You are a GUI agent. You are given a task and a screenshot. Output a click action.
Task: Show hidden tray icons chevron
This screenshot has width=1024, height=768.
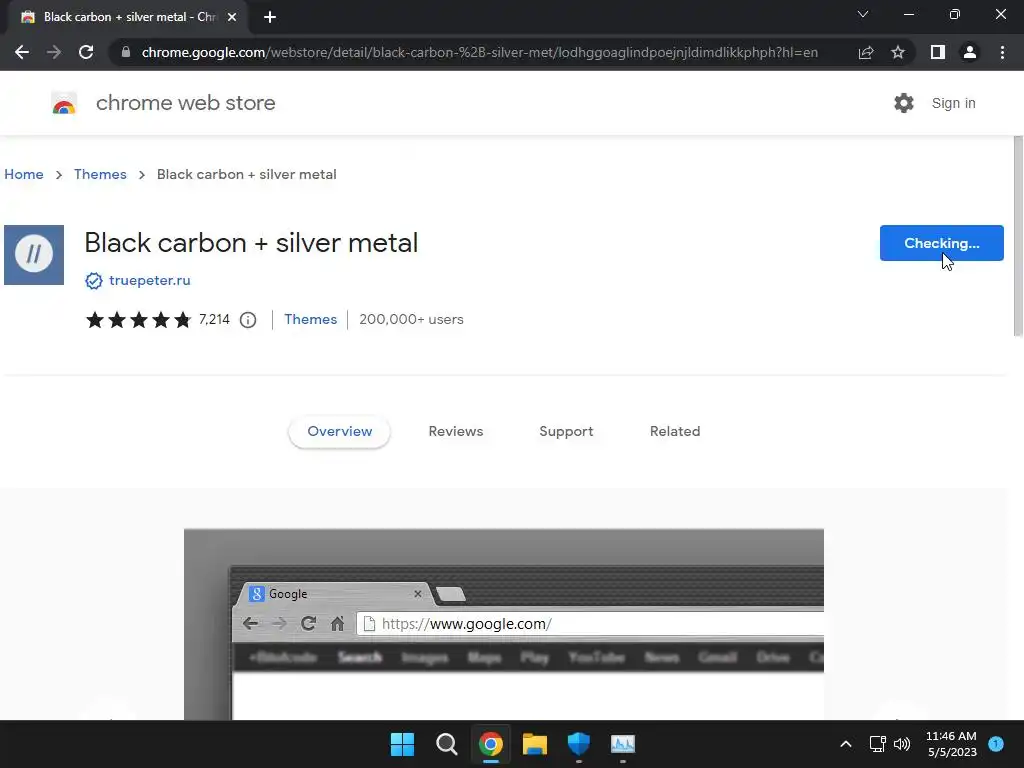(846, 744)
